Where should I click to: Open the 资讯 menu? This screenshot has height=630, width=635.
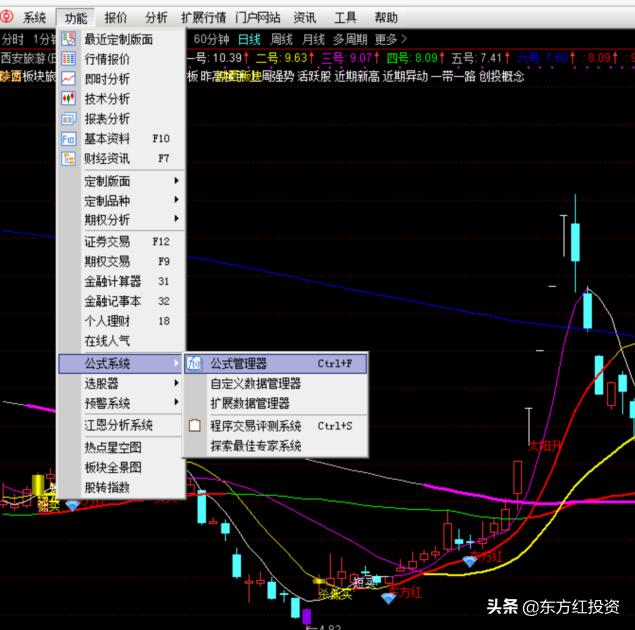tap(305, 18)
